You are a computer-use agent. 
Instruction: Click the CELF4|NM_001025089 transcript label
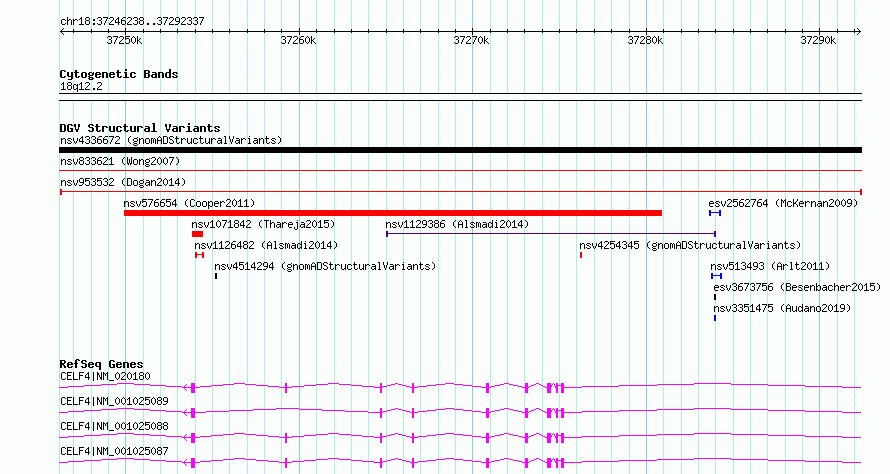(x=114, y=401)
